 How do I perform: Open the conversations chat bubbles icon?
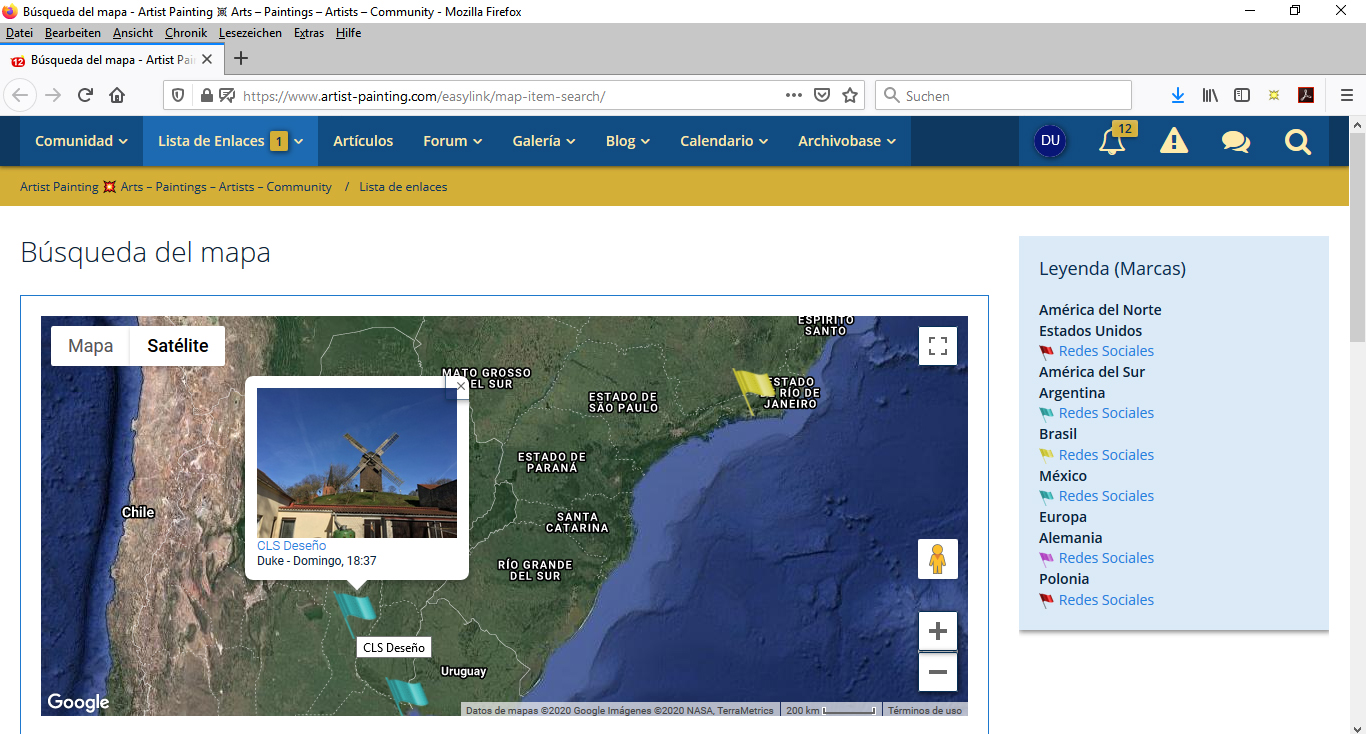tap(1236, 142)
